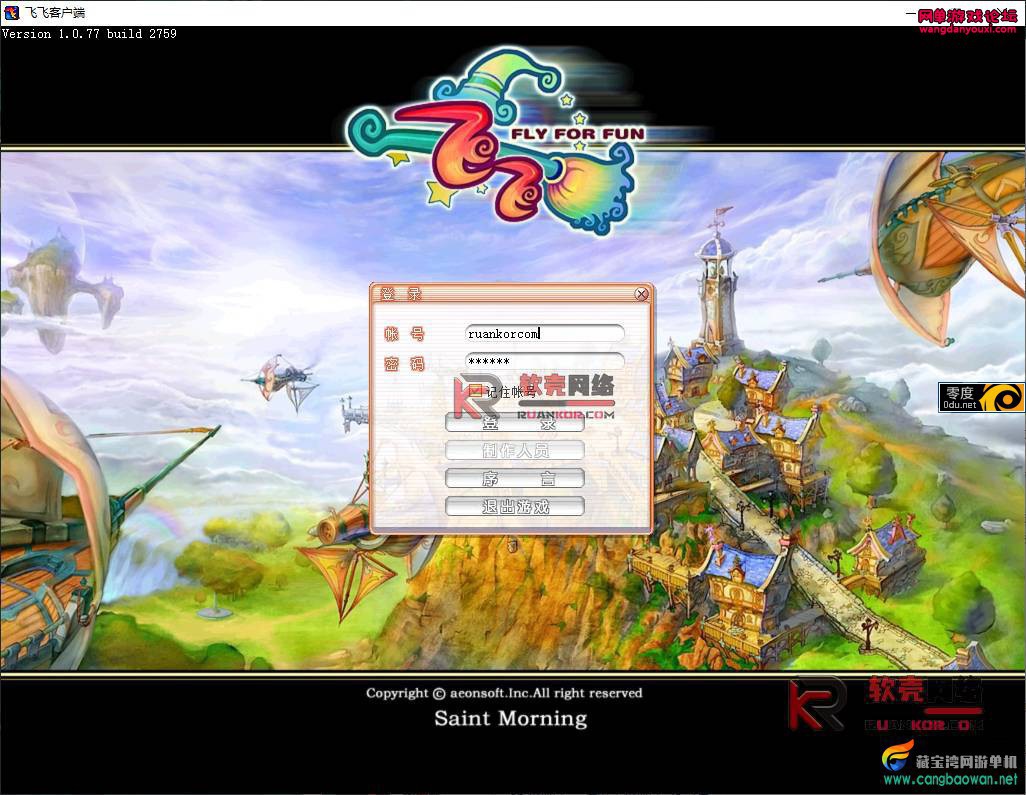Screen dimensions: 1026x795
Task: Click the 飞飞客户端 app icon in title bar
Action: 11,12
